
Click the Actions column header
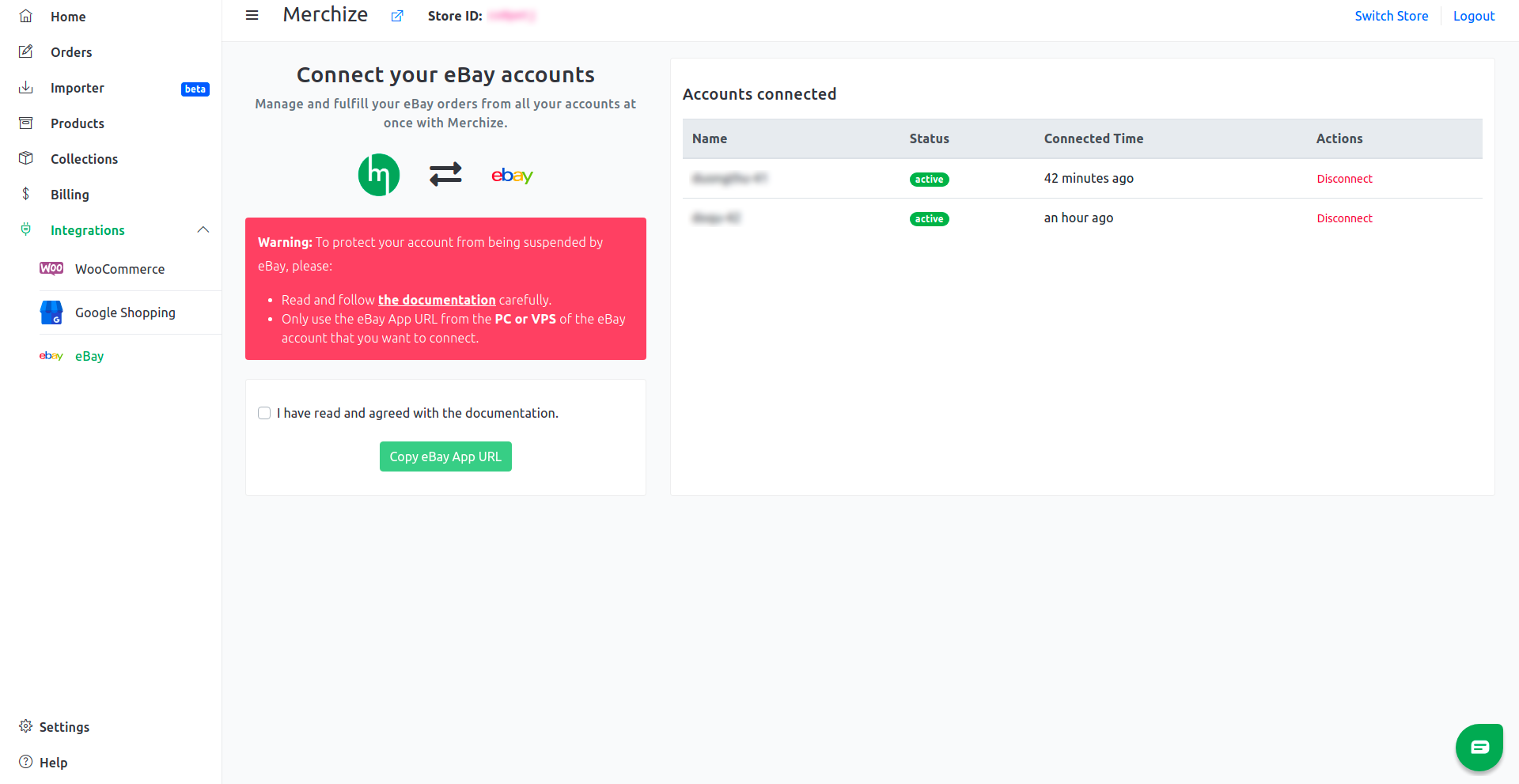click(1339, 138)
